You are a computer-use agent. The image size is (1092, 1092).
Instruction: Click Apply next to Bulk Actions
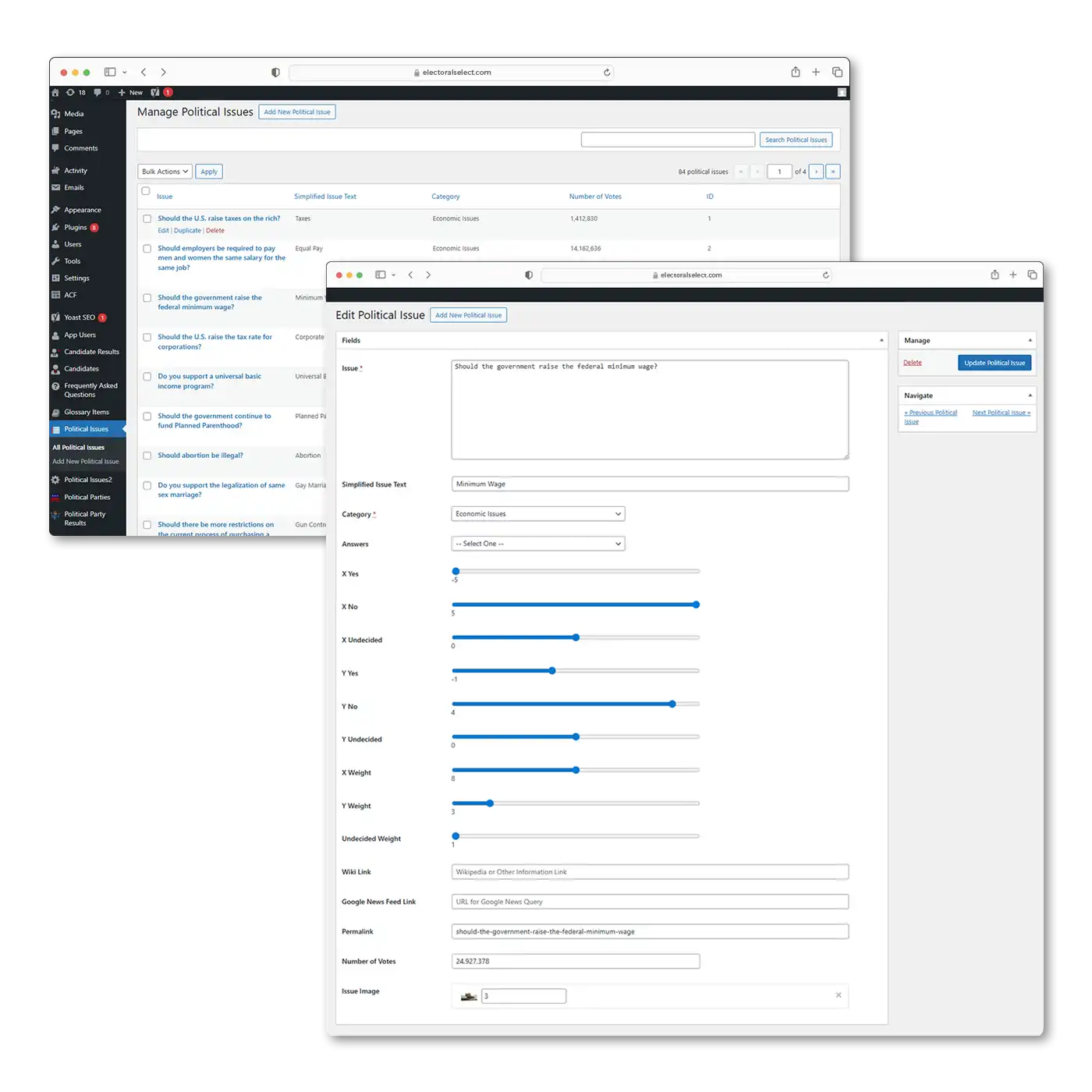click(209, 172)
